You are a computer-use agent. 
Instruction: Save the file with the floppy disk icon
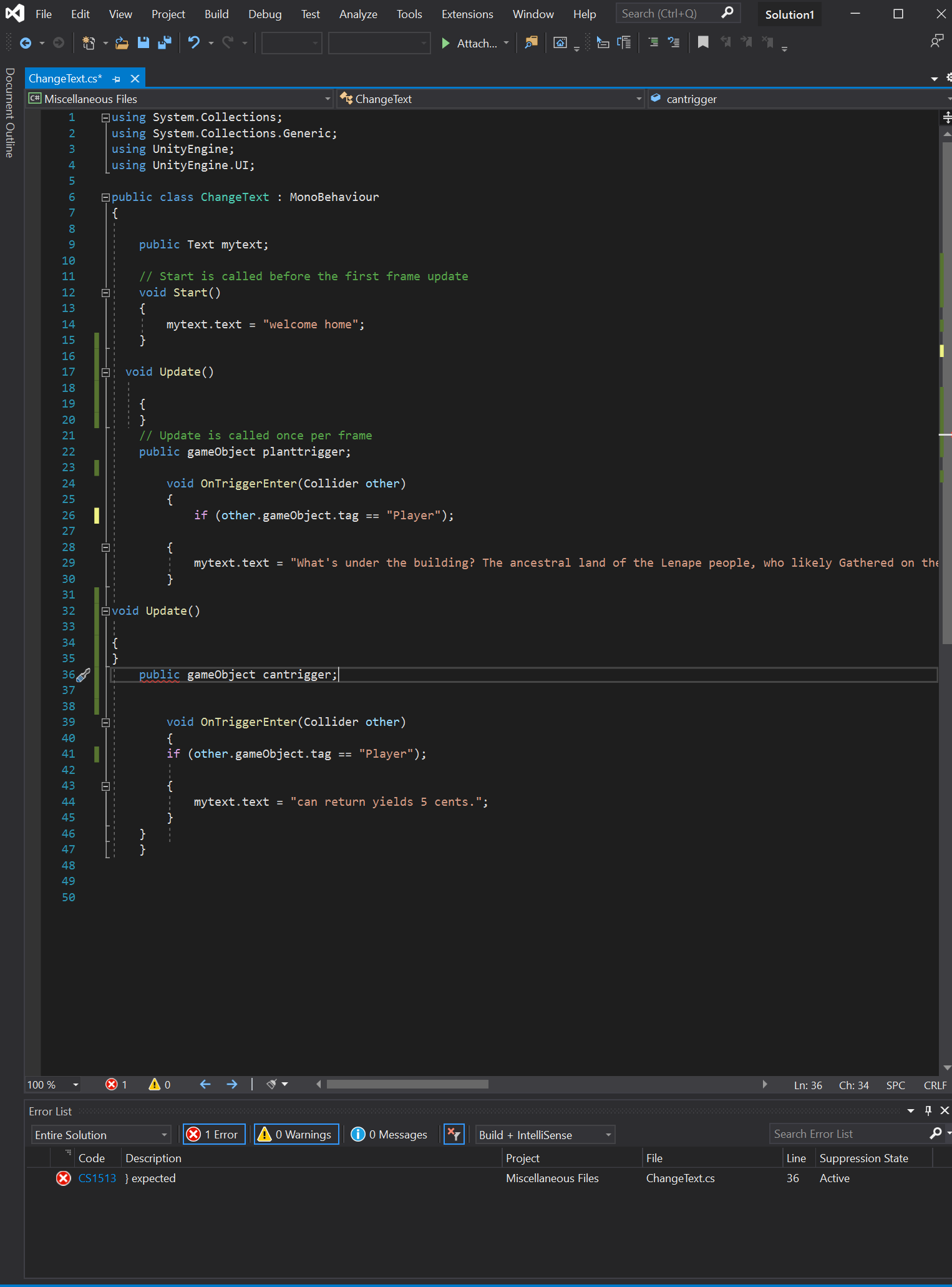pos(143,42)
